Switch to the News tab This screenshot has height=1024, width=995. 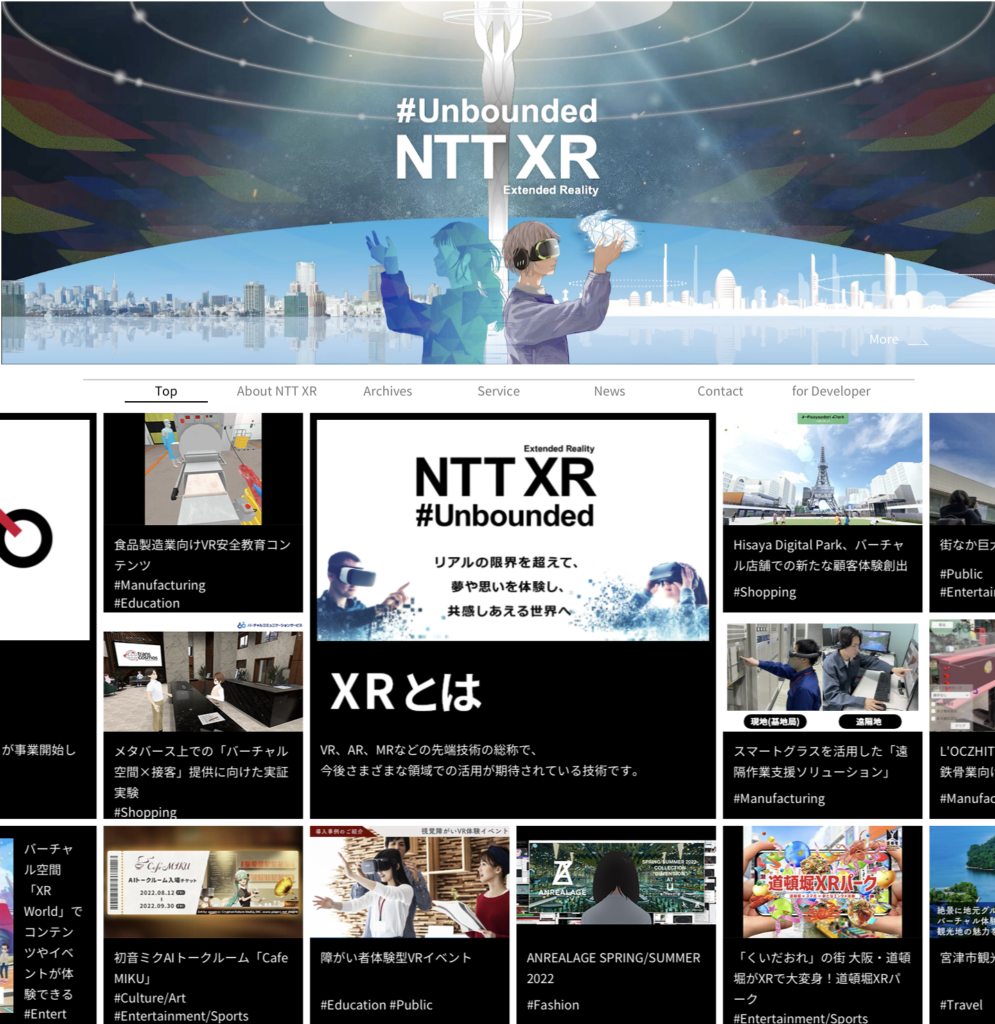609,391
